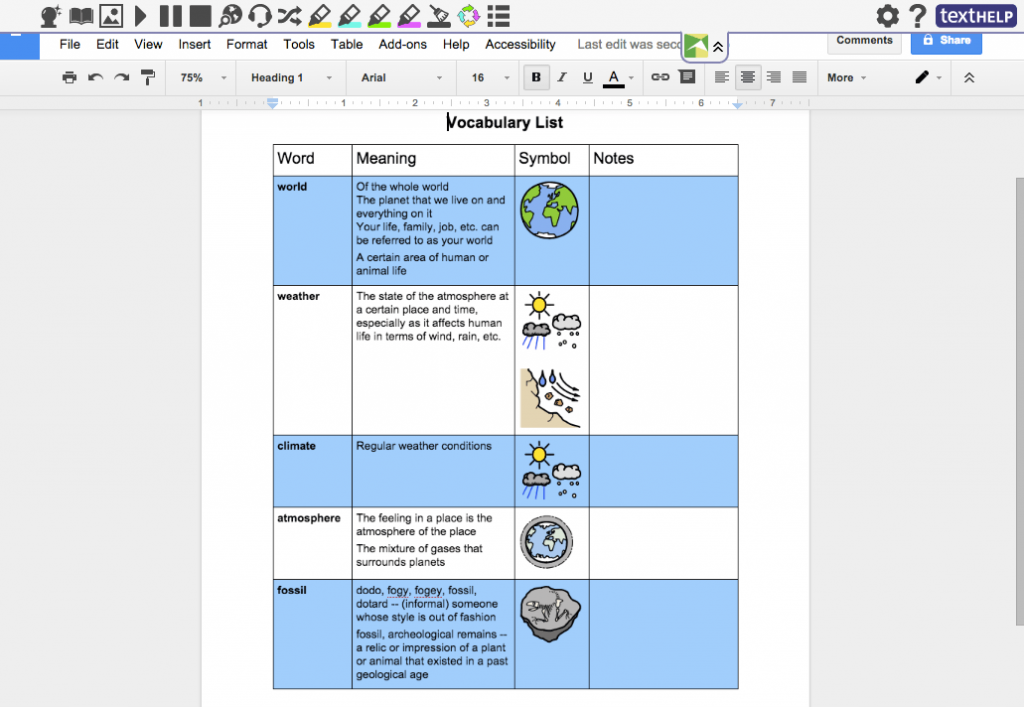Click the globe symbol for world
This screenshot has height=707, width=1024.
(x=549, y=210)
